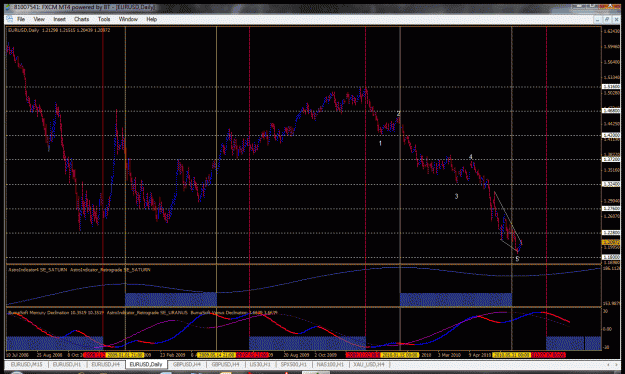
Task: Select upper white wedge trendline near wave 5
Action: pos(508,218)
